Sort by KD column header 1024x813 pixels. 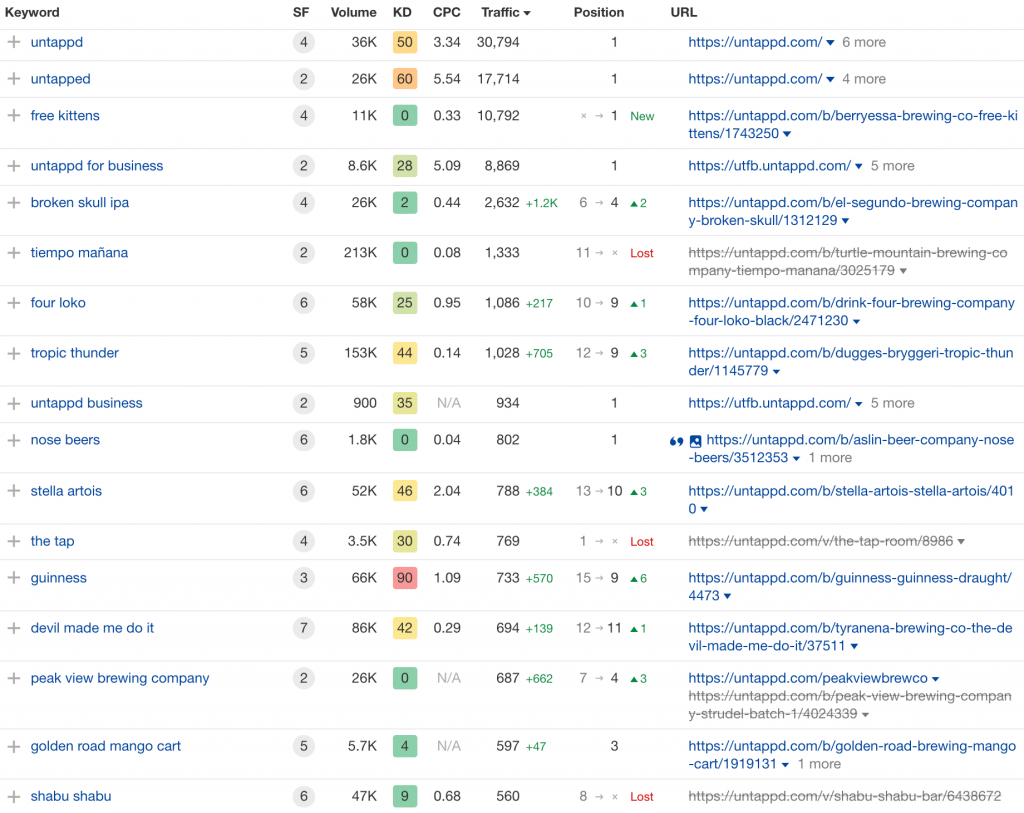(402, 12)
